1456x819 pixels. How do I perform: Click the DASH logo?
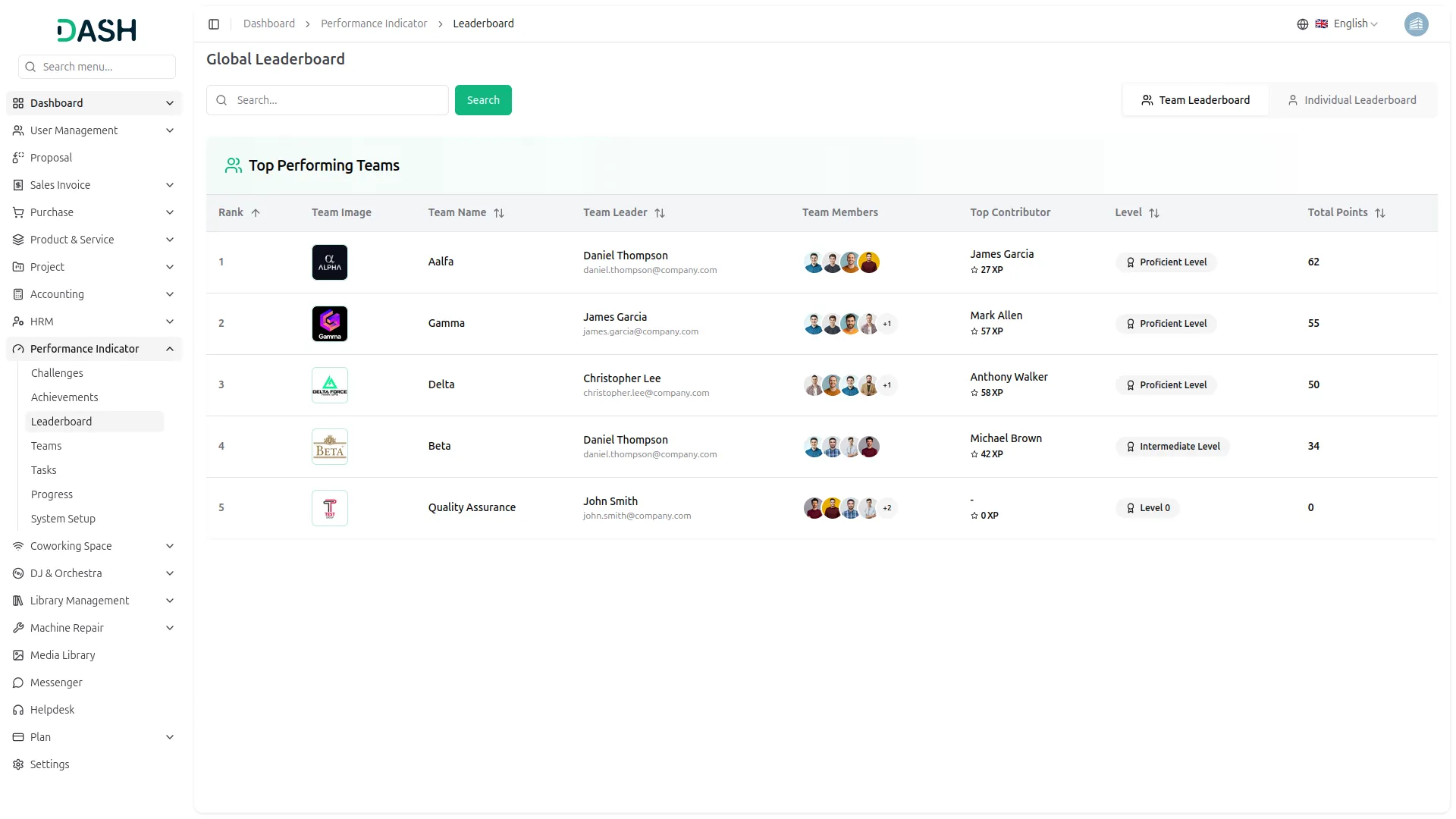click(x=97, y=30)
